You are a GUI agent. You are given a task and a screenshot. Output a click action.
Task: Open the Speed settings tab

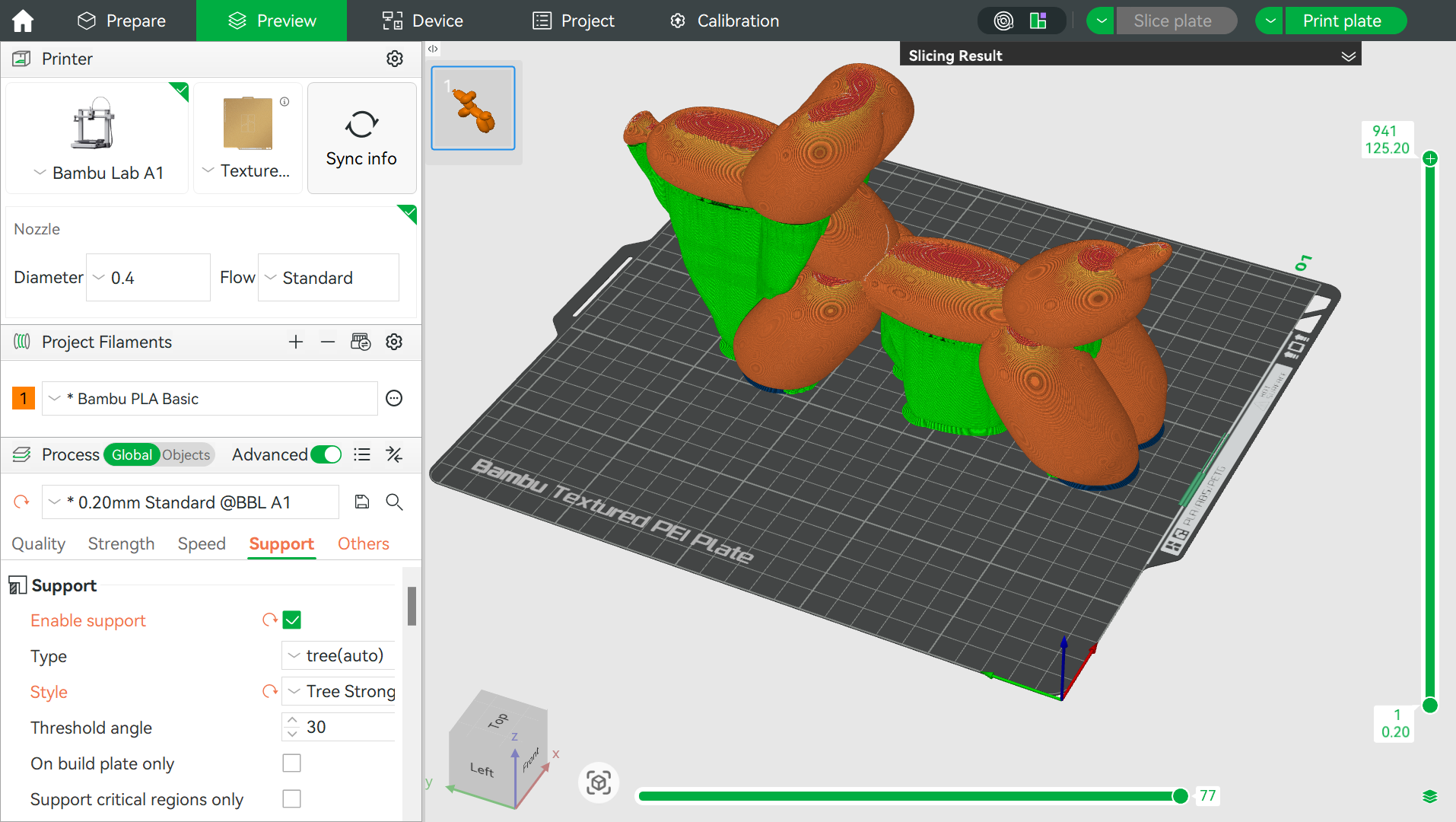coord(202,543)
